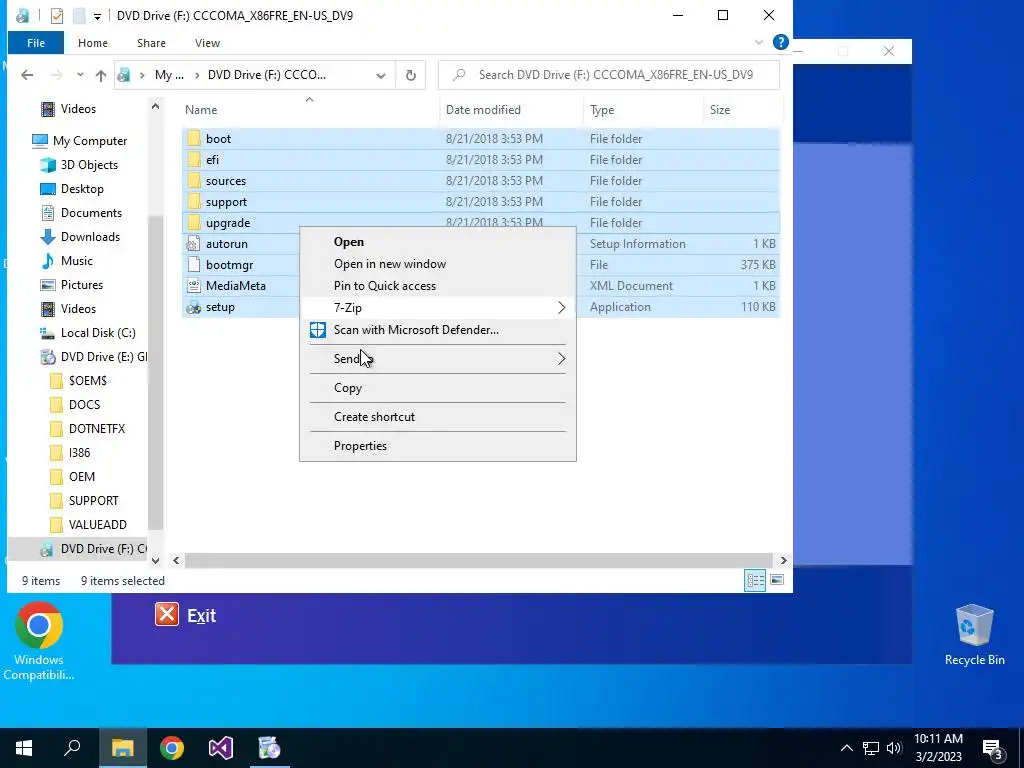Open the Recycle Bin desktop icon
This screenshot has height=768, width=1024.
[974, 635]
